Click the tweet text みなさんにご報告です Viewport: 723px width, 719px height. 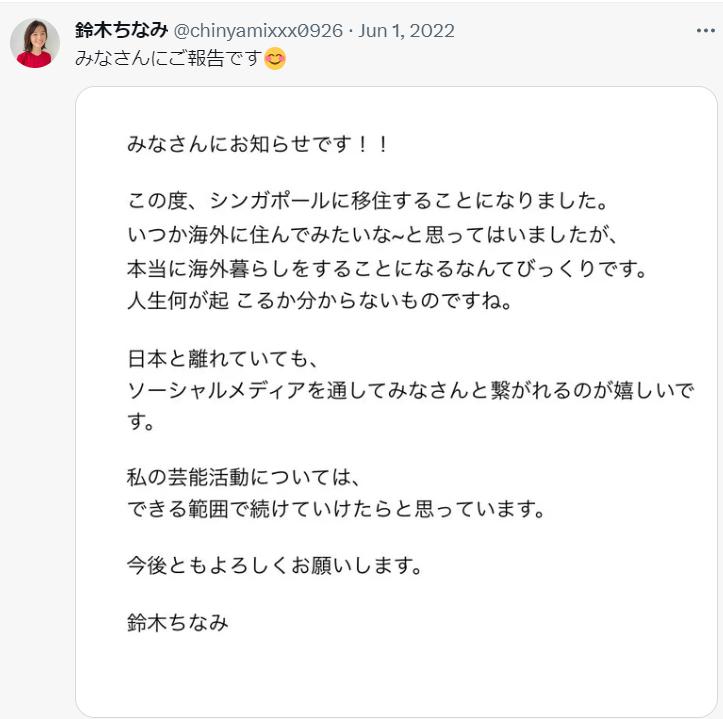[169, 59]
